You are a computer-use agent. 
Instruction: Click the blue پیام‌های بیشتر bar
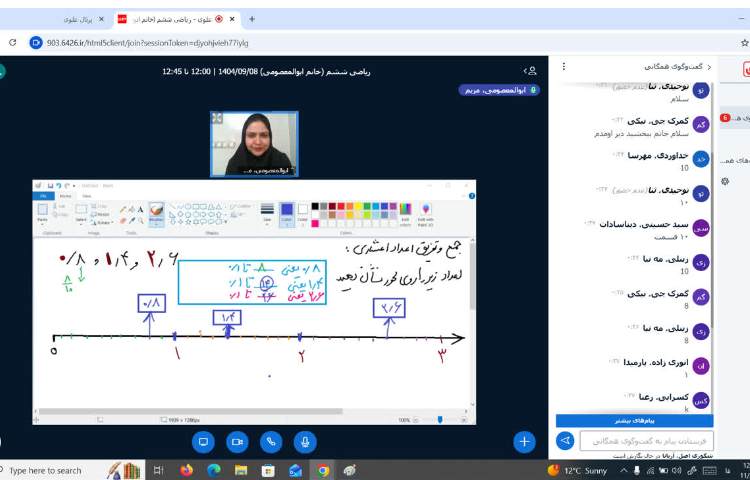pos(634,421)
